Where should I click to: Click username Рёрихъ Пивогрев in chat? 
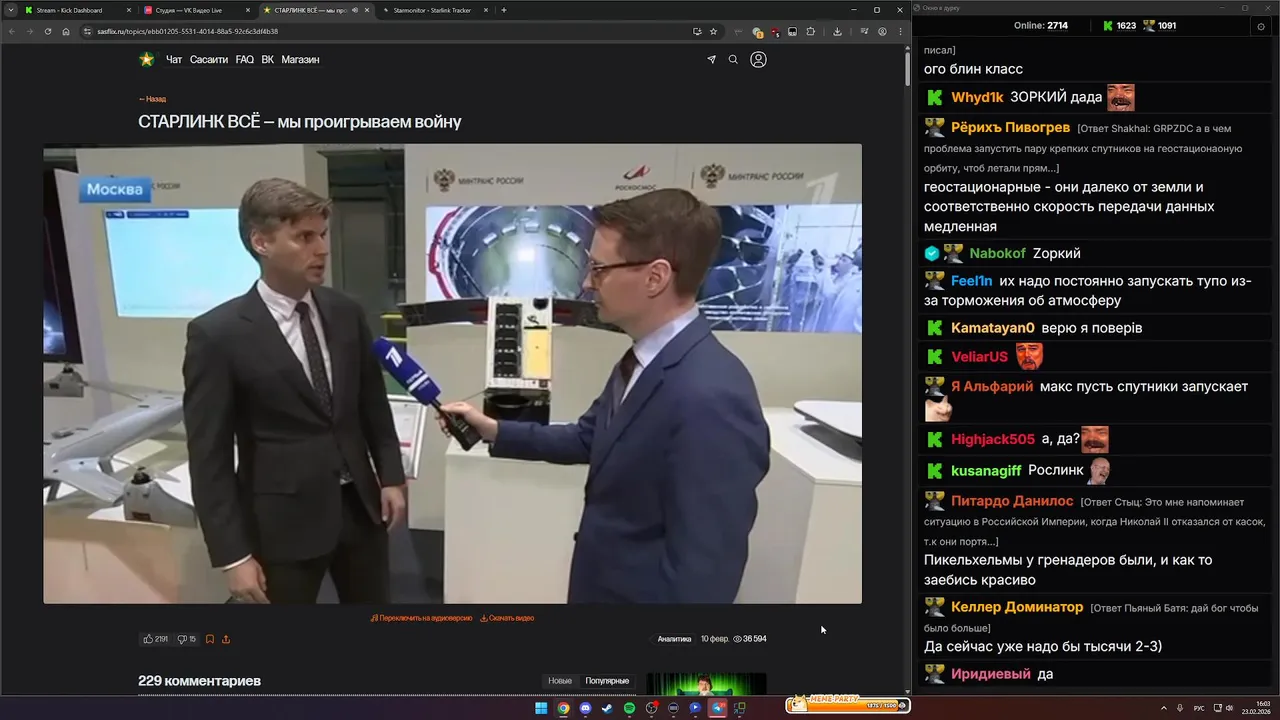[x=1010, y=128]
